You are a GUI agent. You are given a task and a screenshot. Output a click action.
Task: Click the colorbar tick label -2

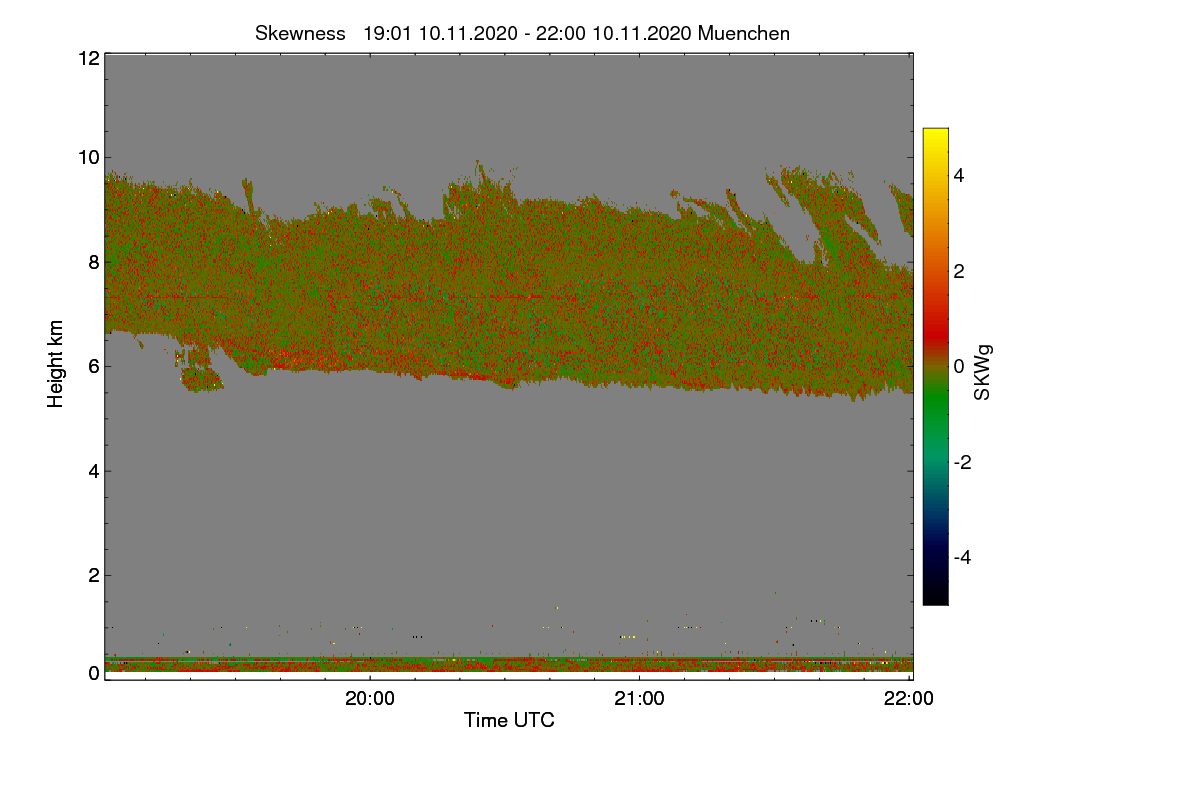(963, 462)
